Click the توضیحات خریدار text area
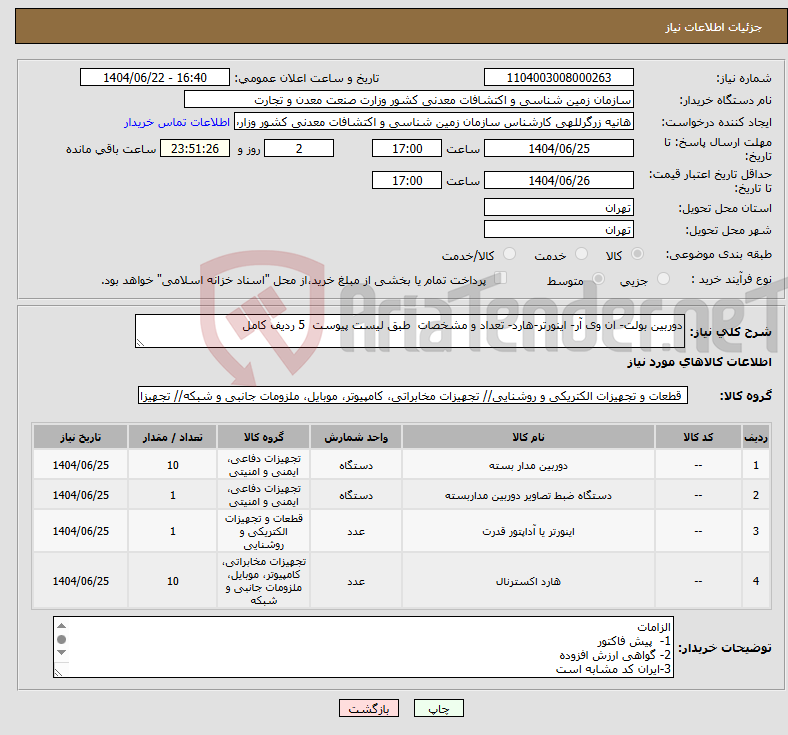Image resolution: width=788 pixels, height=735 pixels. 363,647
